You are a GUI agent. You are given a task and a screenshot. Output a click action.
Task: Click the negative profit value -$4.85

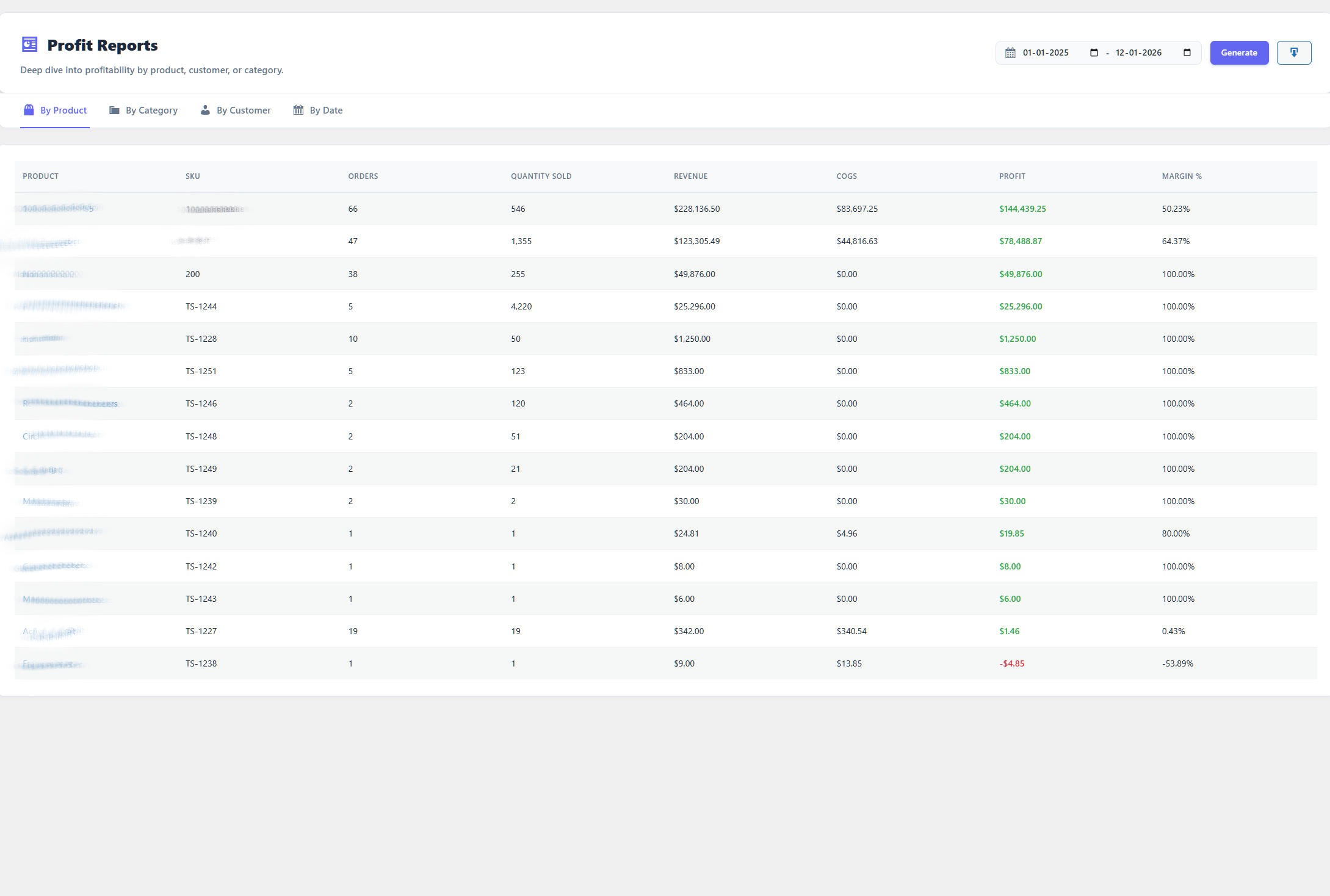1011,663
